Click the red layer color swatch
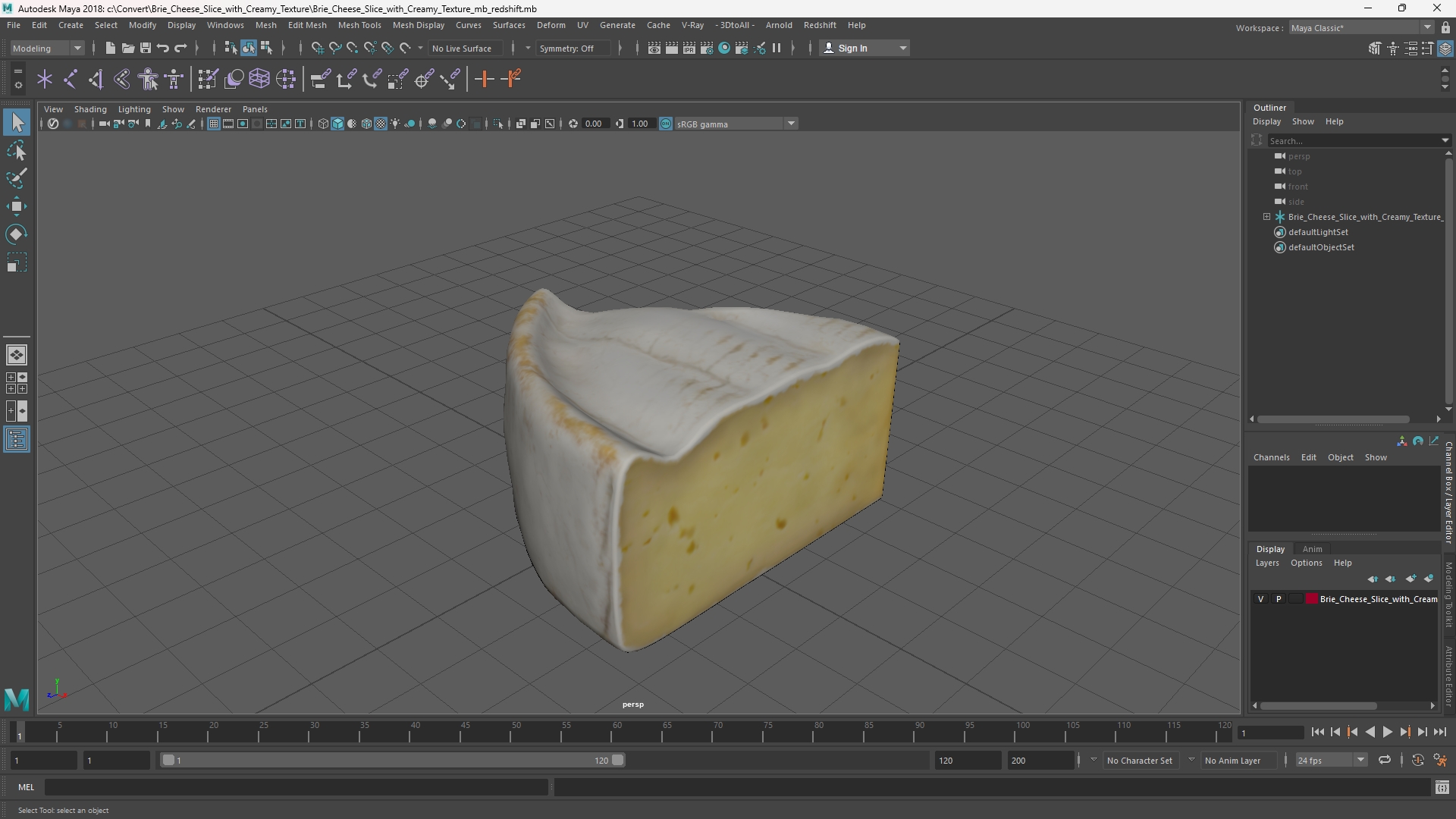Image resolution: width=1456 pixels, height=819 pixels. coord(1312,599)
